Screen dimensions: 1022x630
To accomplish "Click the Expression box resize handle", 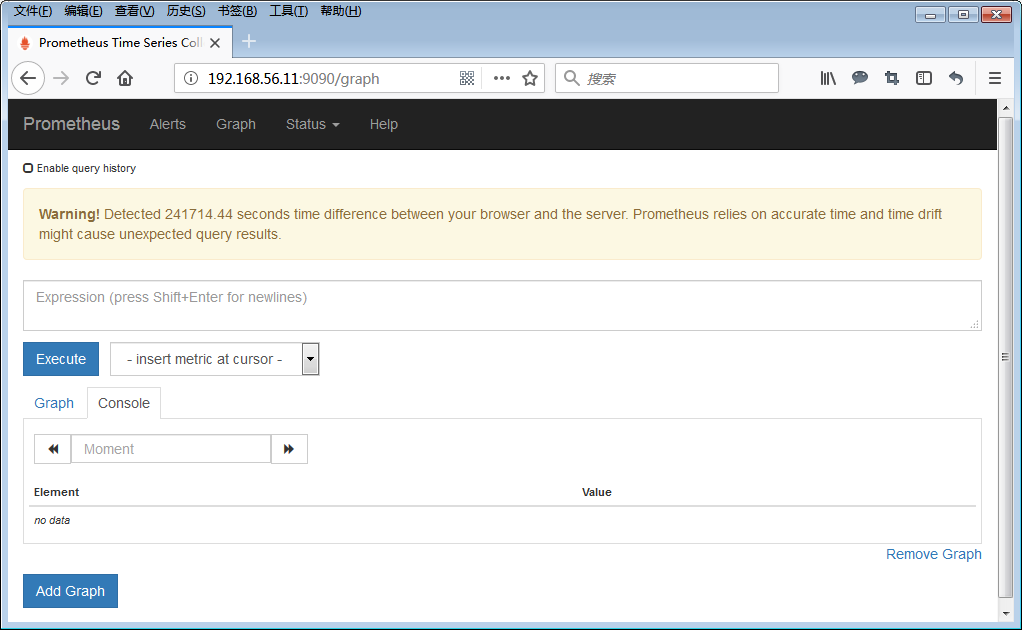I will (x=974, y=324).
